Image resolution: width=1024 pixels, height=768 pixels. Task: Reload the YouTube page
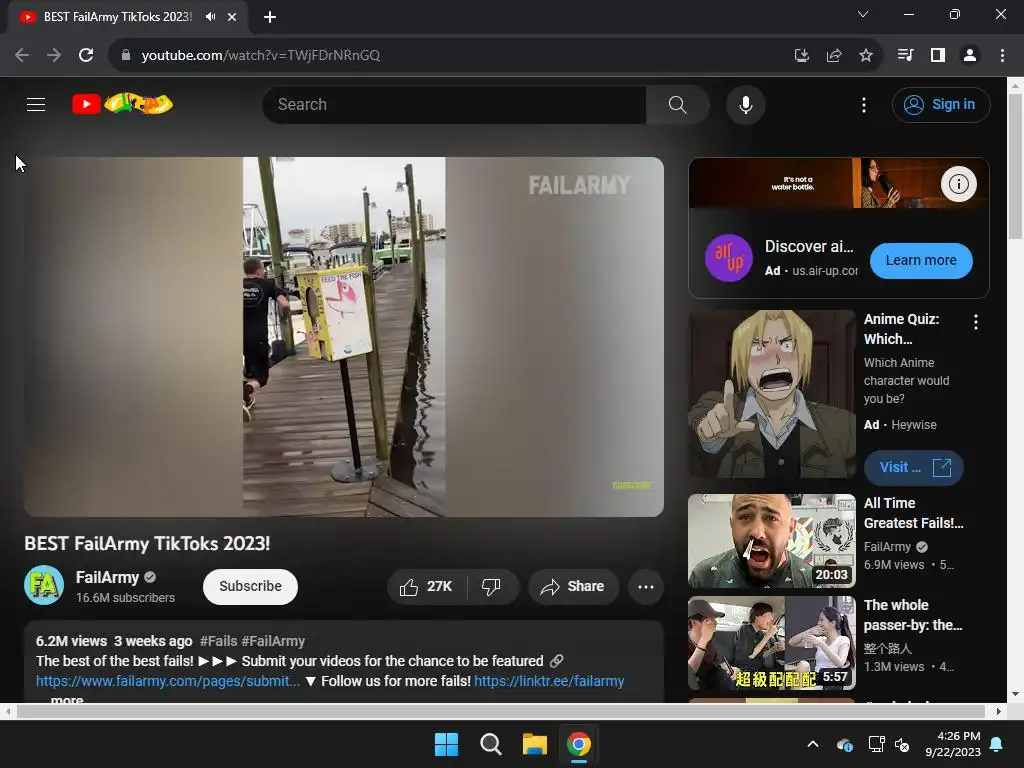click(x=86, y=56)
